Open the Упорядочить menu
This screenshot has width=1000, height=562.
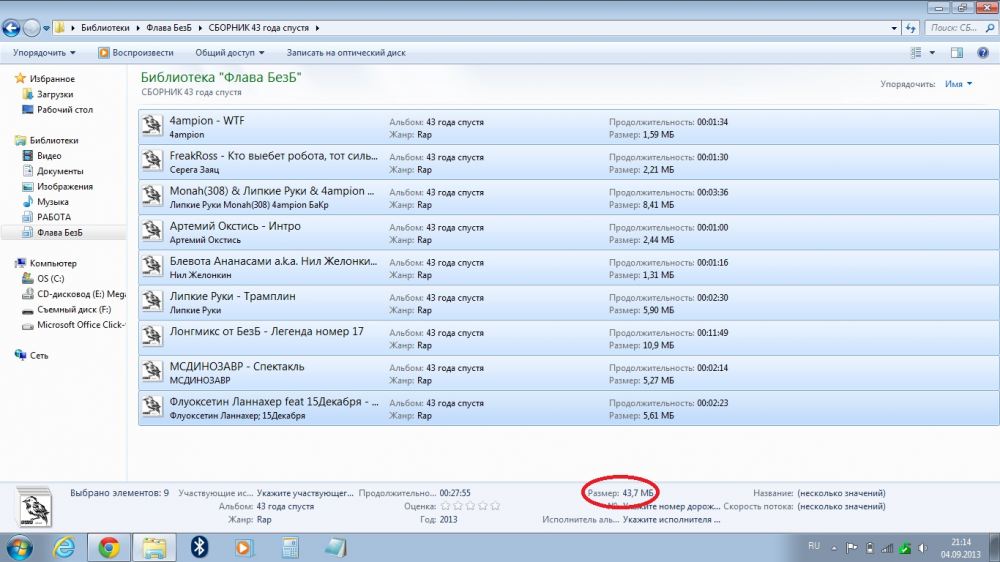click(44, 53)
